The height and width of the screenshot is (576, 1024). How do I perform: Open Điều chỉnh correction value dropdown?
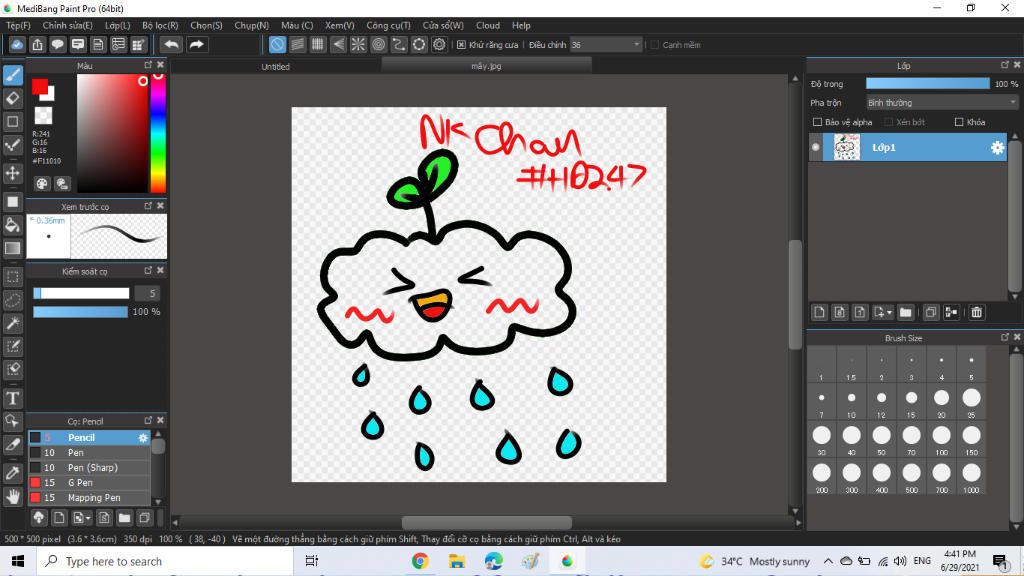606,45
